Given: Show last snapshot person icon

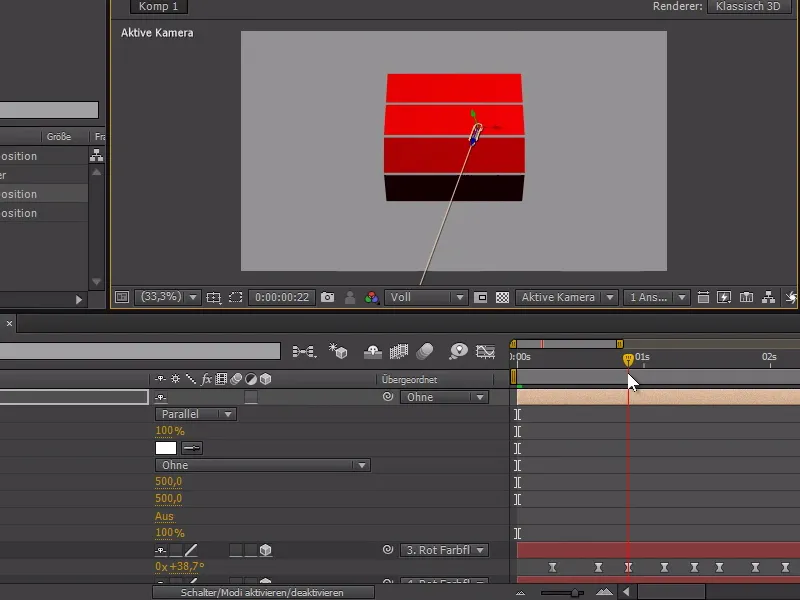Looking at the screenshot, I should (x=349, y=297).
